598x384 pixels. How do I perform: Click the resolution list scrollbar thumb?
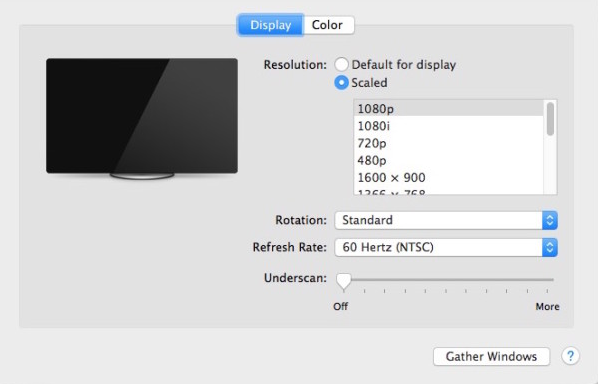click(550, 119)
